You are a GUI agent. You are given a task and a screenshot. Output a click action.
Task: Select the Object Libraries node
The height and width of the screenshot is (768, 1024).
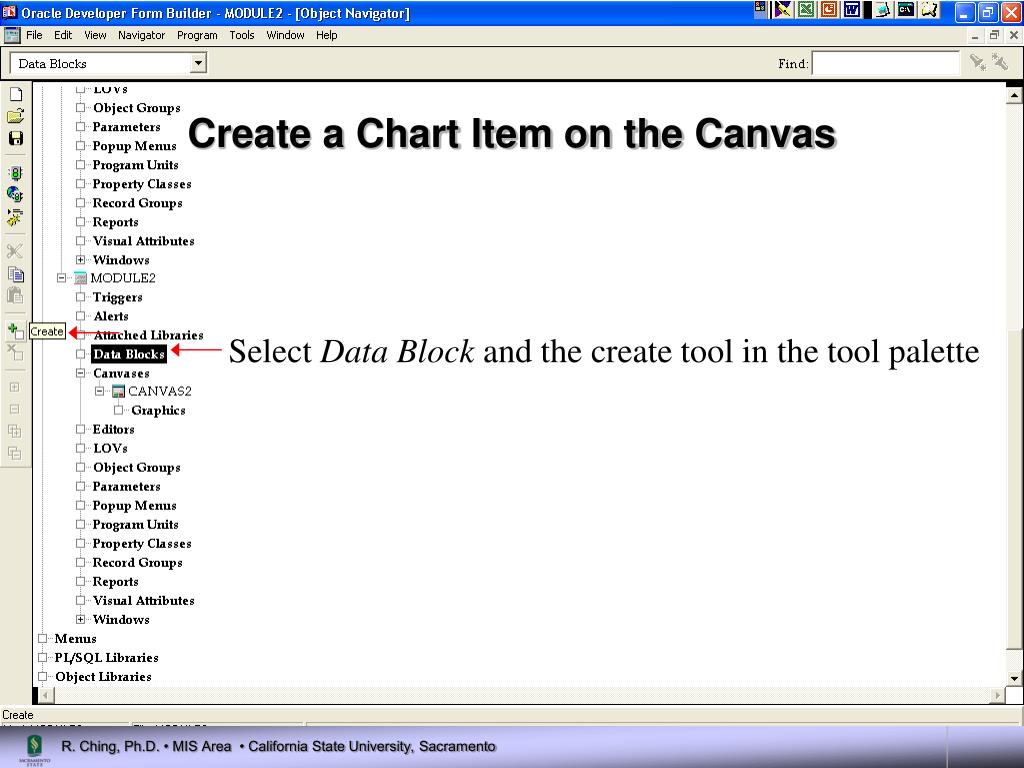(103, 677)
